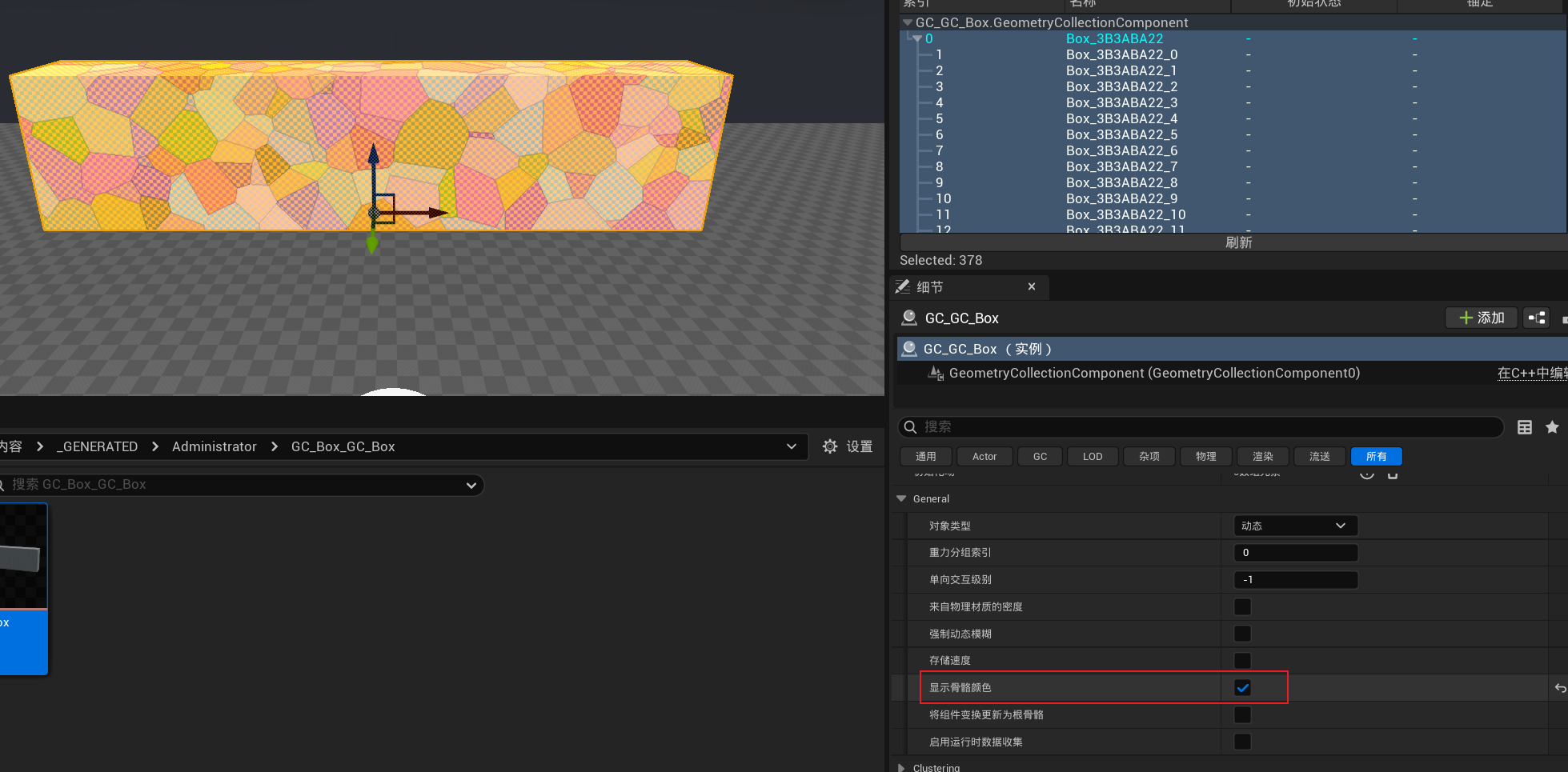Collapse the General section header

[901, 498]
